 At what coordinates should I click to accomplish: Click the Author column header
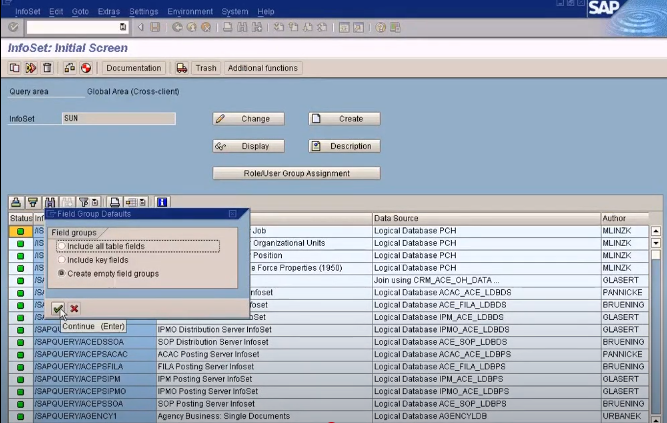click(x=624, y=218)
